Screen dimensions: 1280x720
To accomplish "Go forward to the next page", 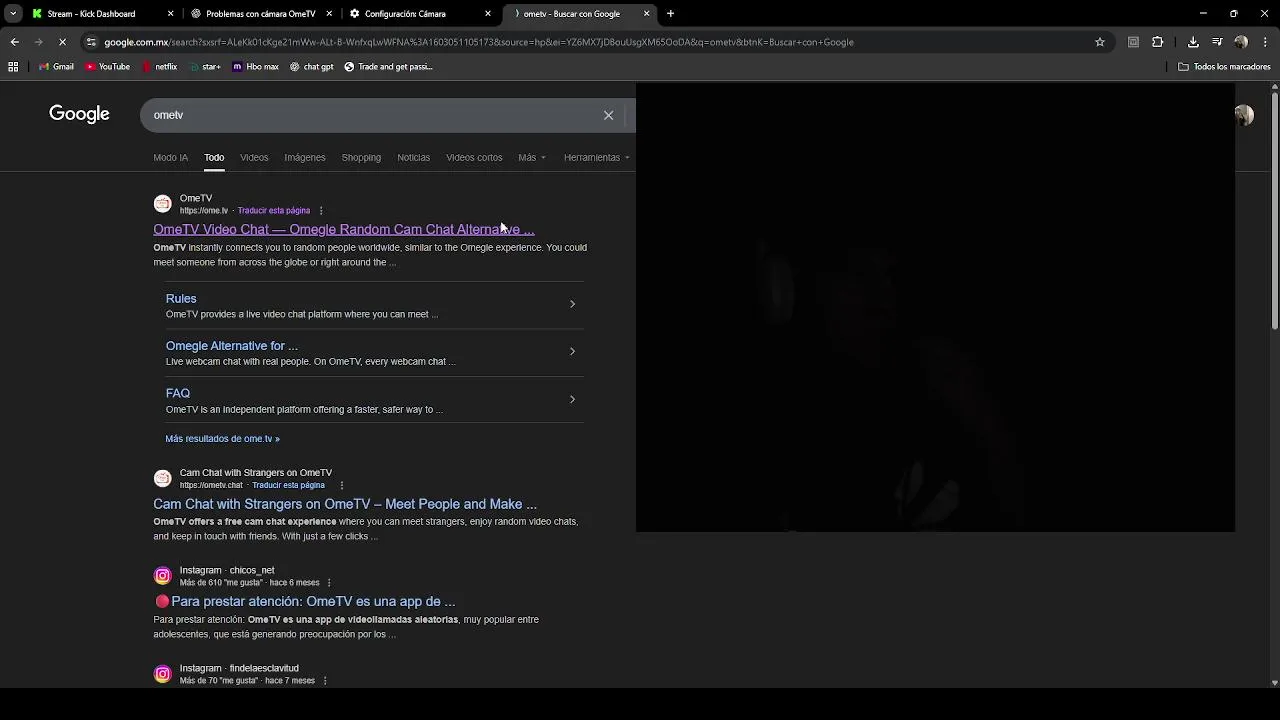I will click(38, 42).
